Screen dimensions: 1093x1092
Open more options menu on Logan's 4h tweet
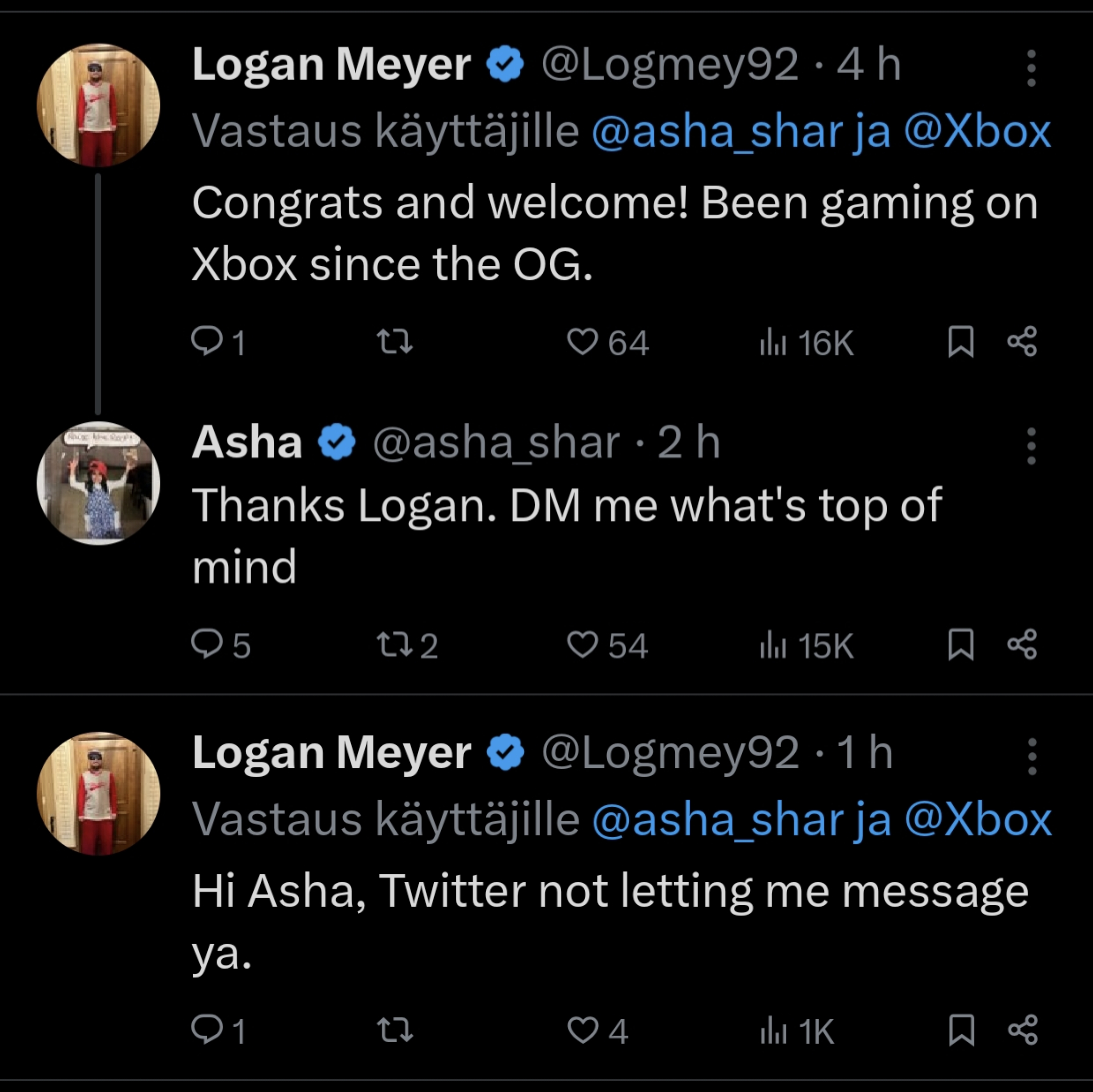[x=1031, y=68]
